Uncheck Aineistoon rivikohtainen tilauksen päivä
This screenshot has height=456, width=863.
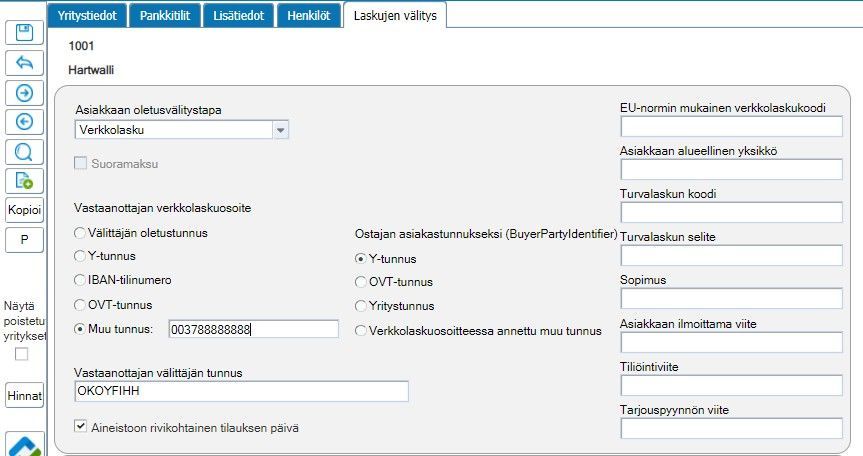click(x=82, y=427)
